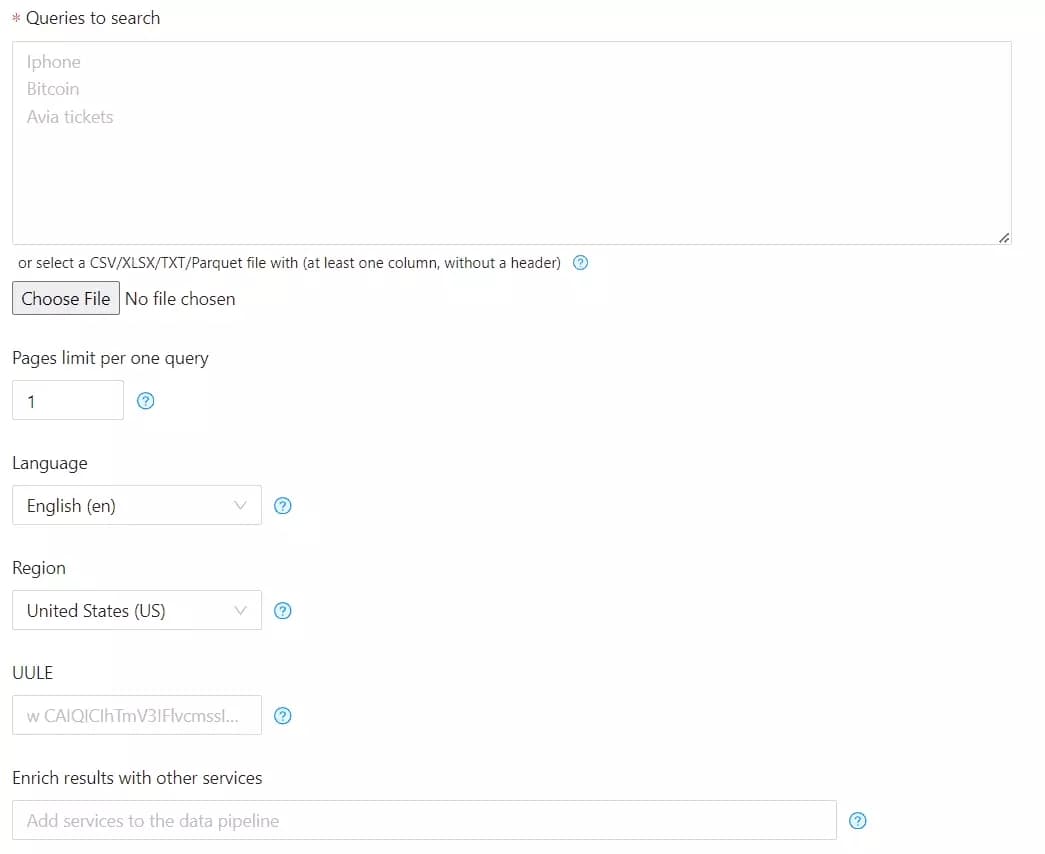The image size is (1045, 854).
Task: Click the Add services pipeline field
Action: 424,820
